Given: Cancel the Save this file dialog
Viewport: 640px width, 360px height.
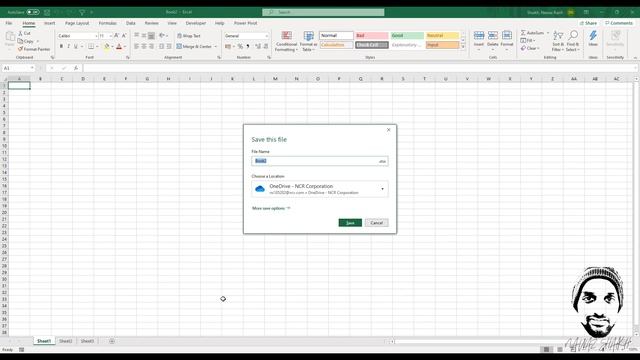Looking at the screenshot, I should tap(376, 222).
